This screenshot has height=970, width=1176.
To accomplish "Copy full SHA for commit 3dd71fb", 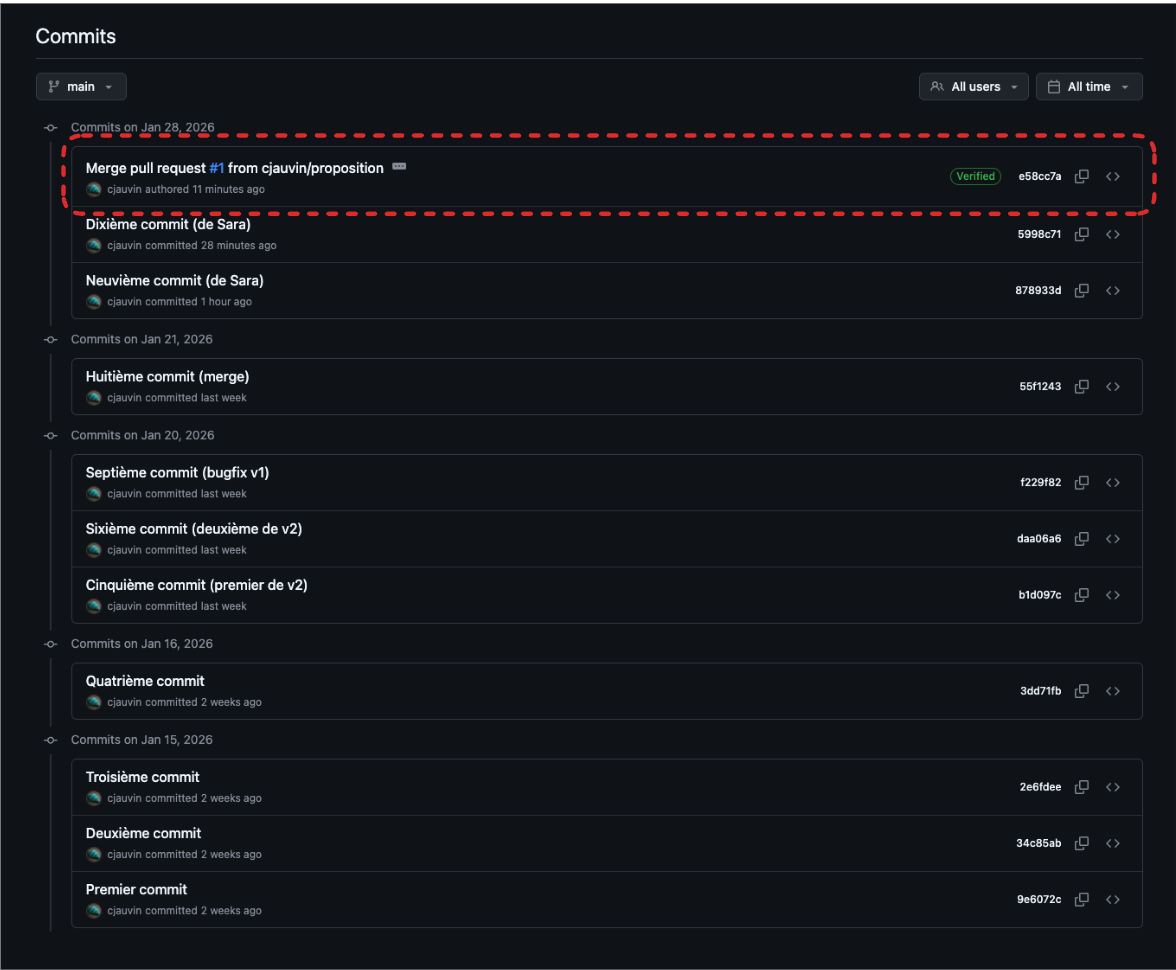I will click(x=1081, y=691).
